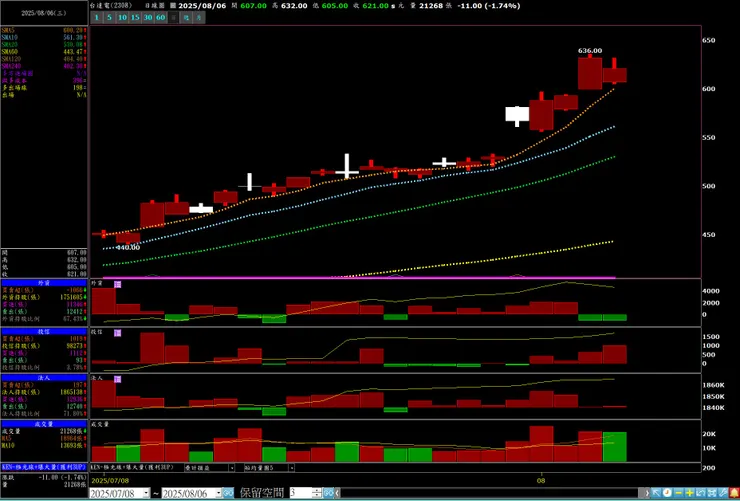
Task: Select the 投信 panel header
Action: point(44,332)
